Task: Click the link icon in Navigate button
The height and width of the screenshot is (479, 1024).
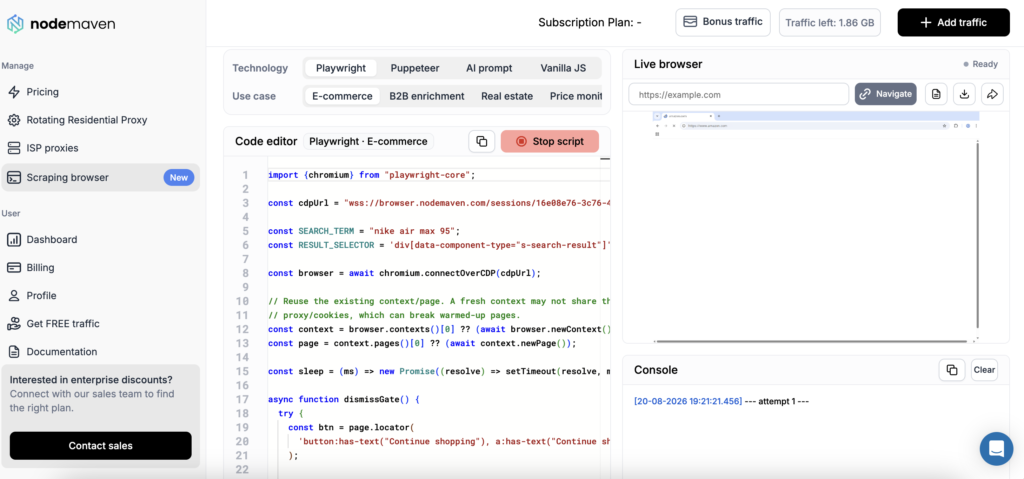Action: pos(865,94)
